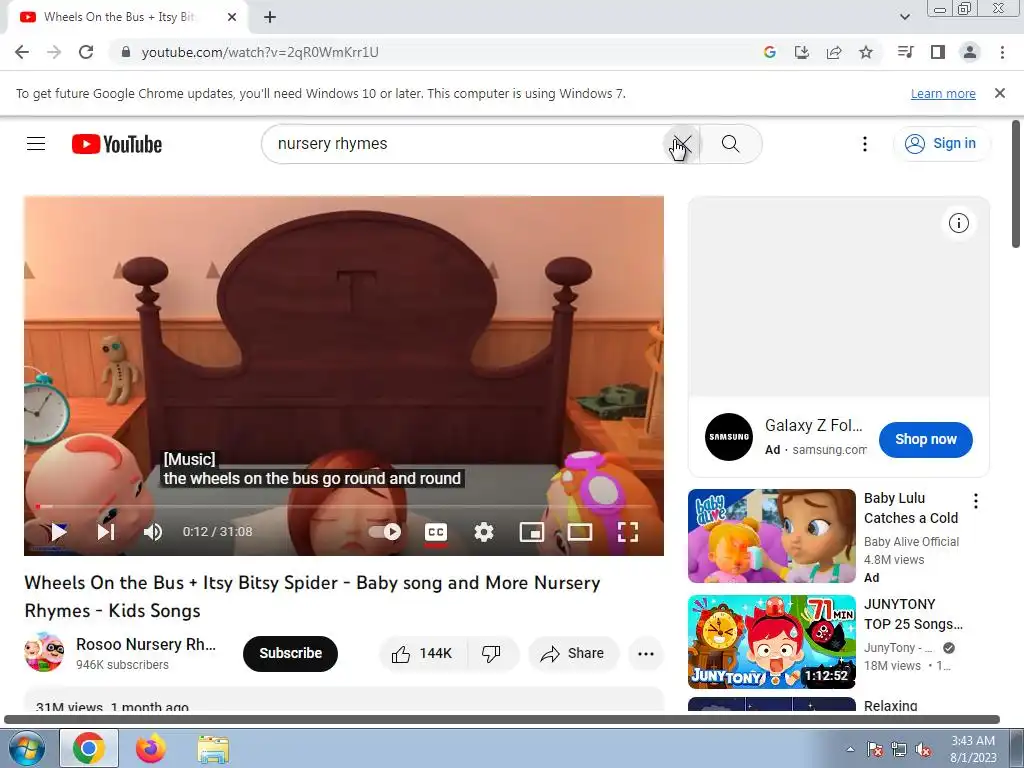Close the Wheels On the Bus tab
This screenshot has width=1024, height=768.
[x=232, y=18]
